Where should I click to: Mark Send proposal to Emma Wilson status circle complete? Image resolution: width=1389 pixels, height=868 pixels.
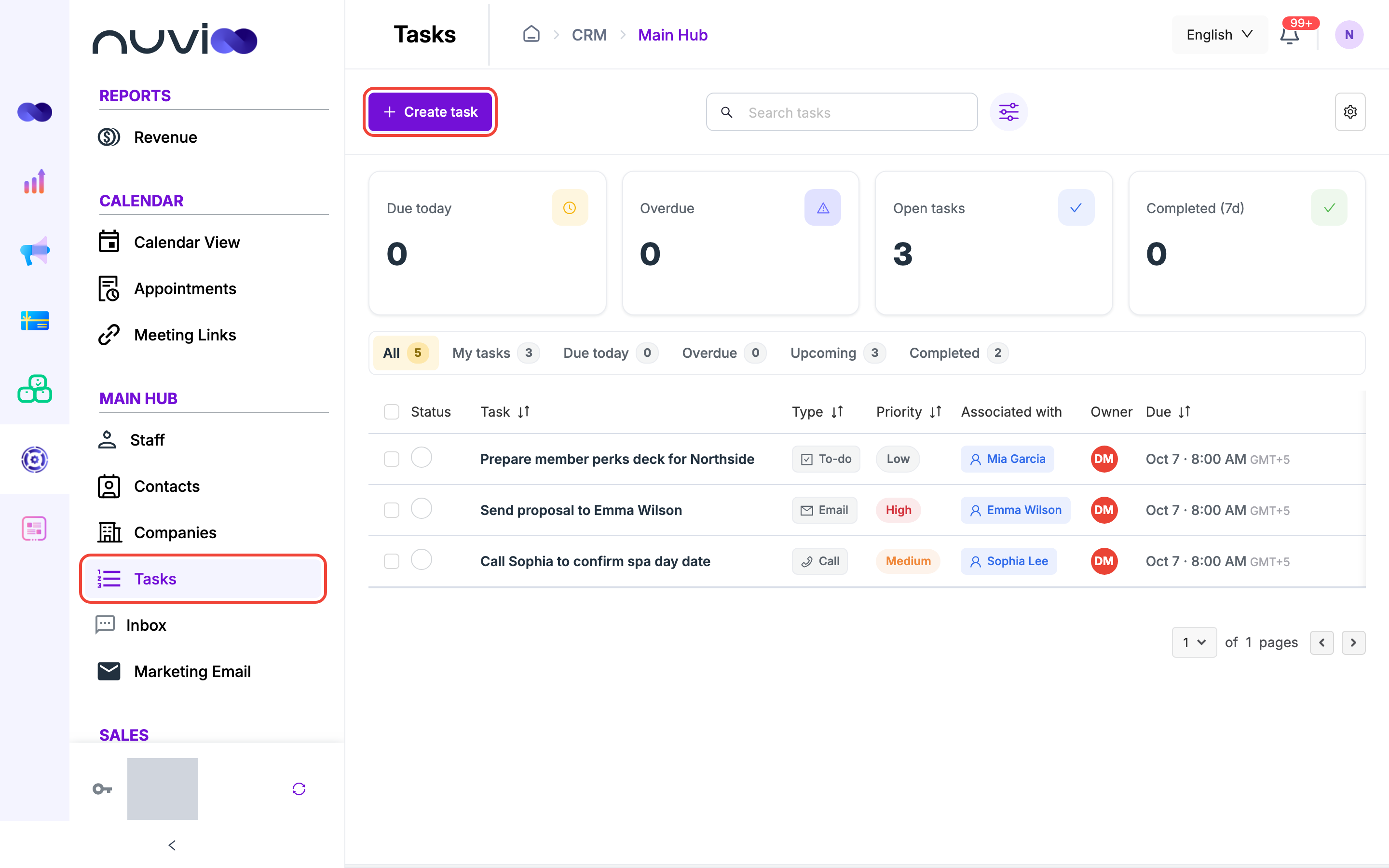click(x=422, y=509)
